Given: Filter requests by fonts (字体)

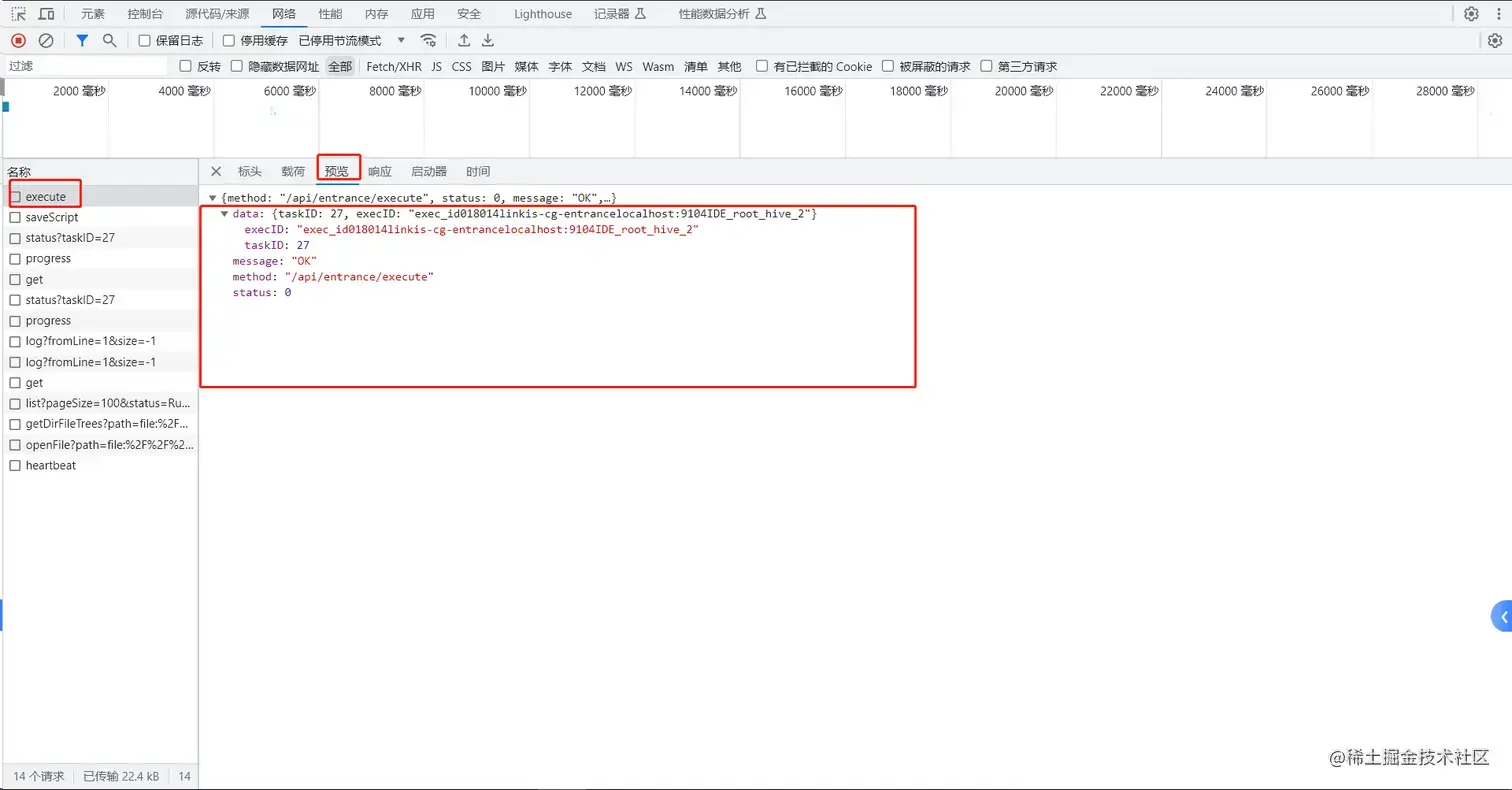Looking at the screenshot, I should (560, 66).
